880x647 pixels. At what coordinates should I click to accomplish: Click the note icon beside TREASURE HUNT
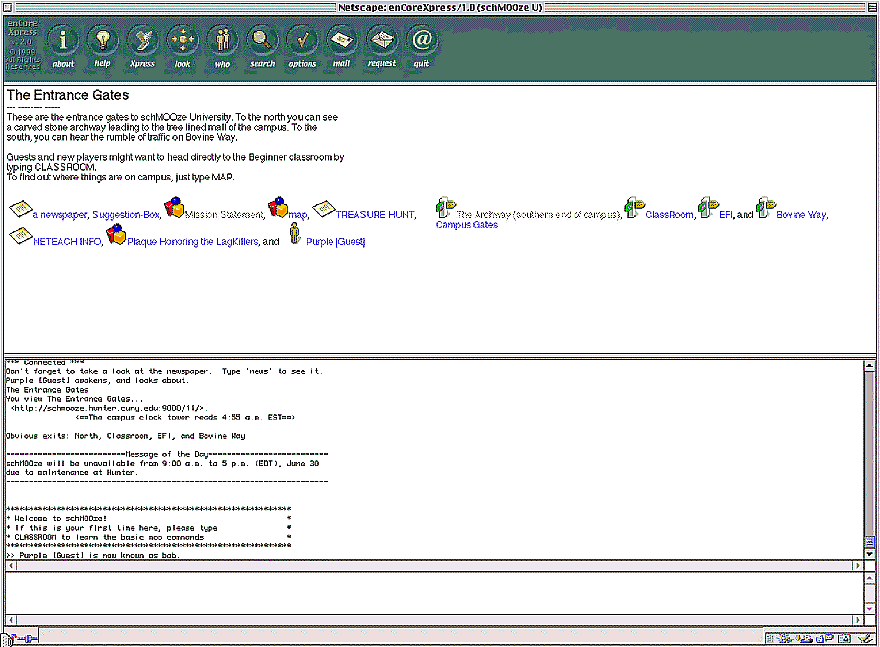point(323,209)
